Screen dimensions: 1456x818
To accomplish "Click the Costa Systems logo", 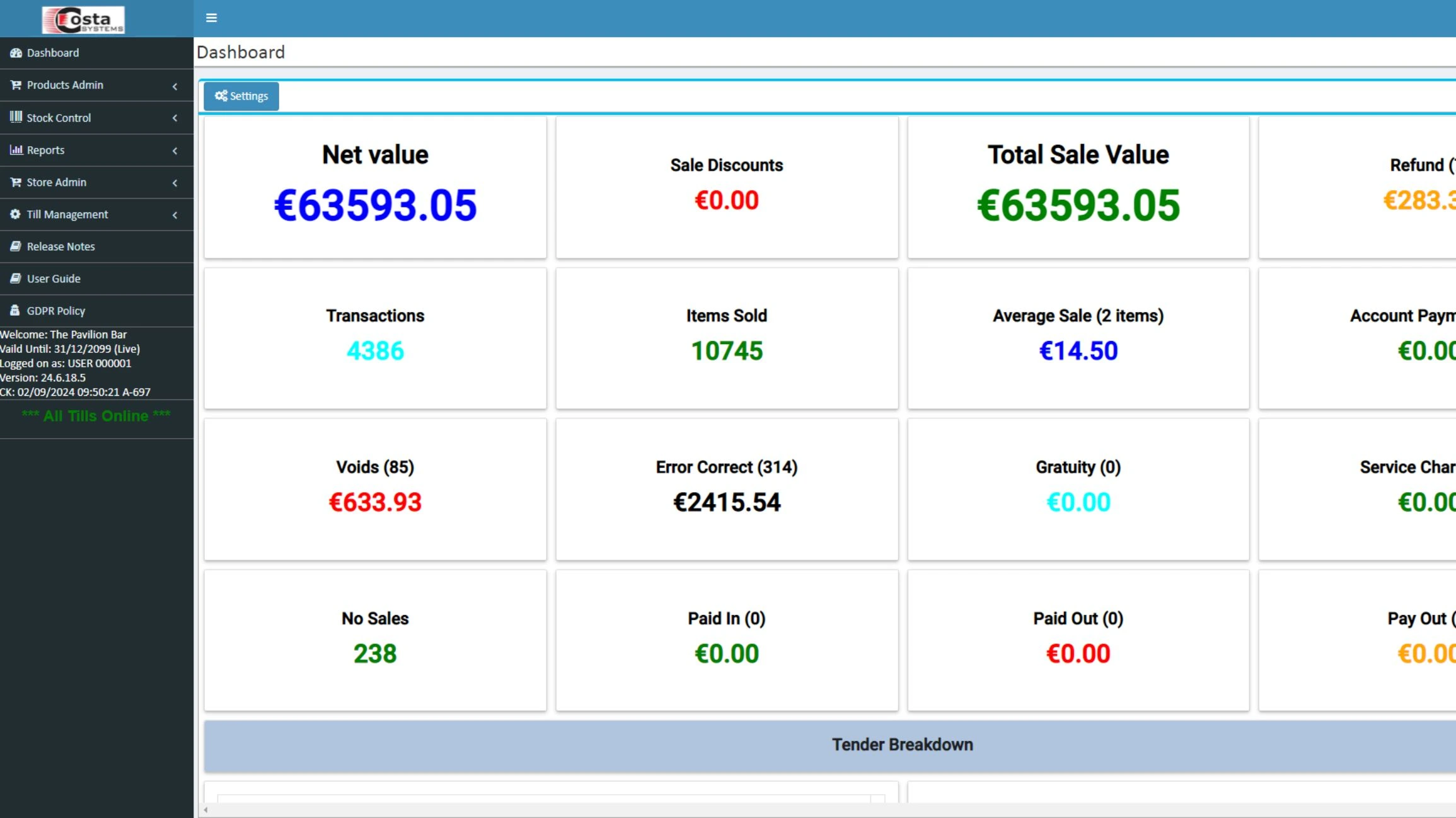I will (83, 20).
